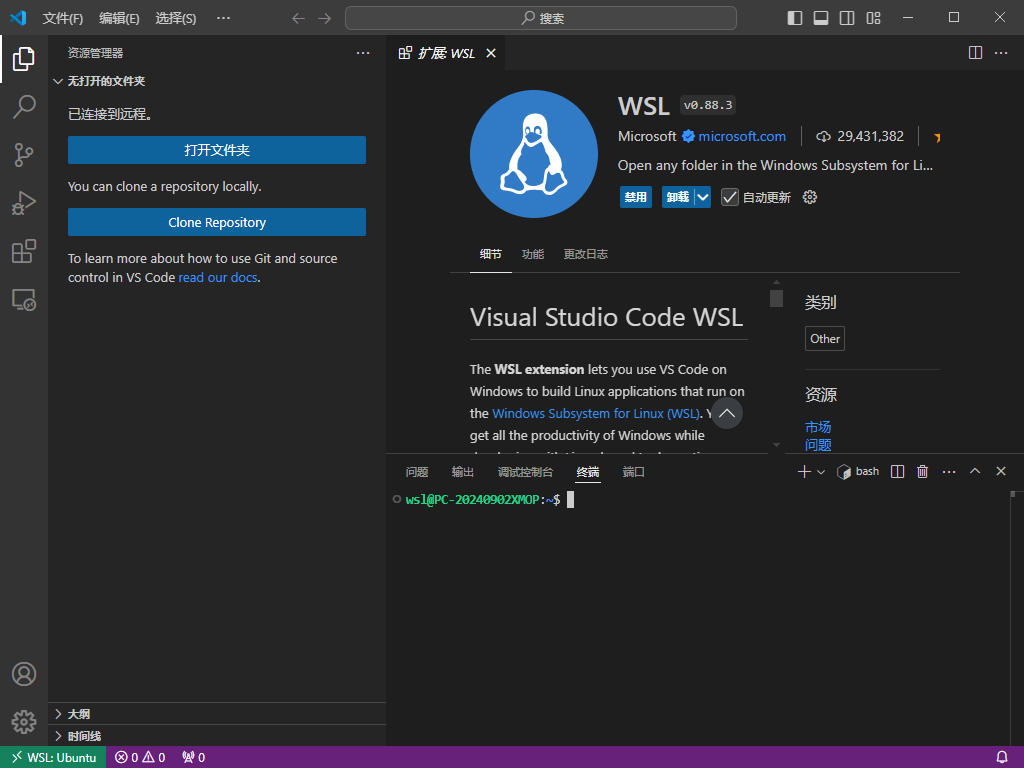Open the Explorer view in activity bar
This screenshot has width=1024, height=768.
(24, 59)
